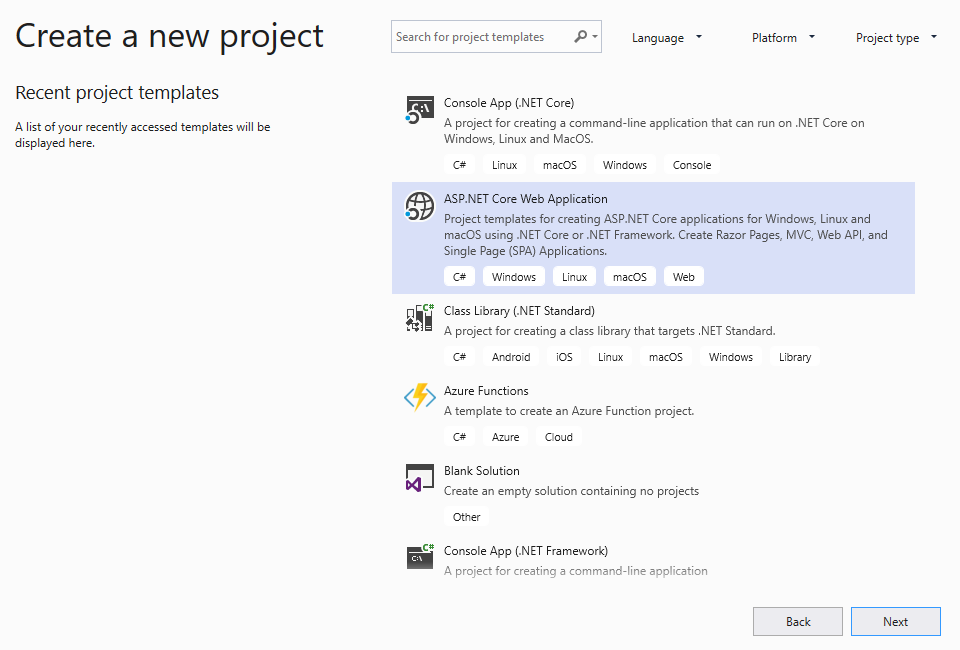Open the Language dropdown

(x=666, y=37)
